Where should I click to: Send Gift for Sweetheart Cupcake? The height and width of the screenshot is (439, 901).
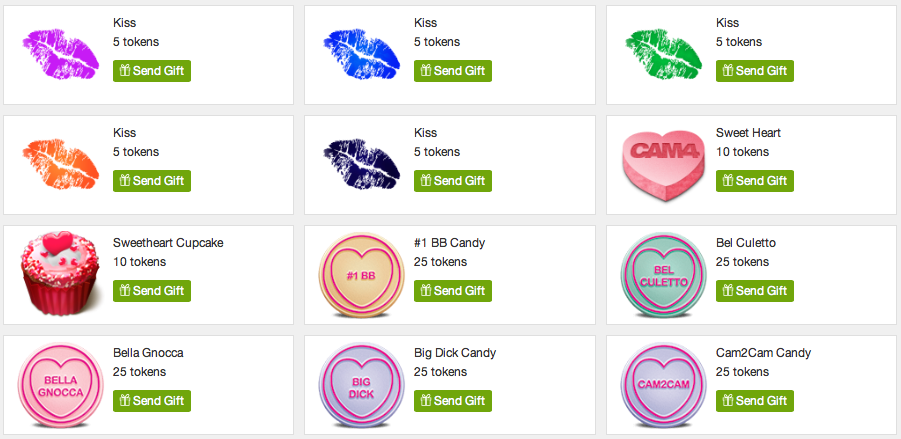click(x=152, y=291)
